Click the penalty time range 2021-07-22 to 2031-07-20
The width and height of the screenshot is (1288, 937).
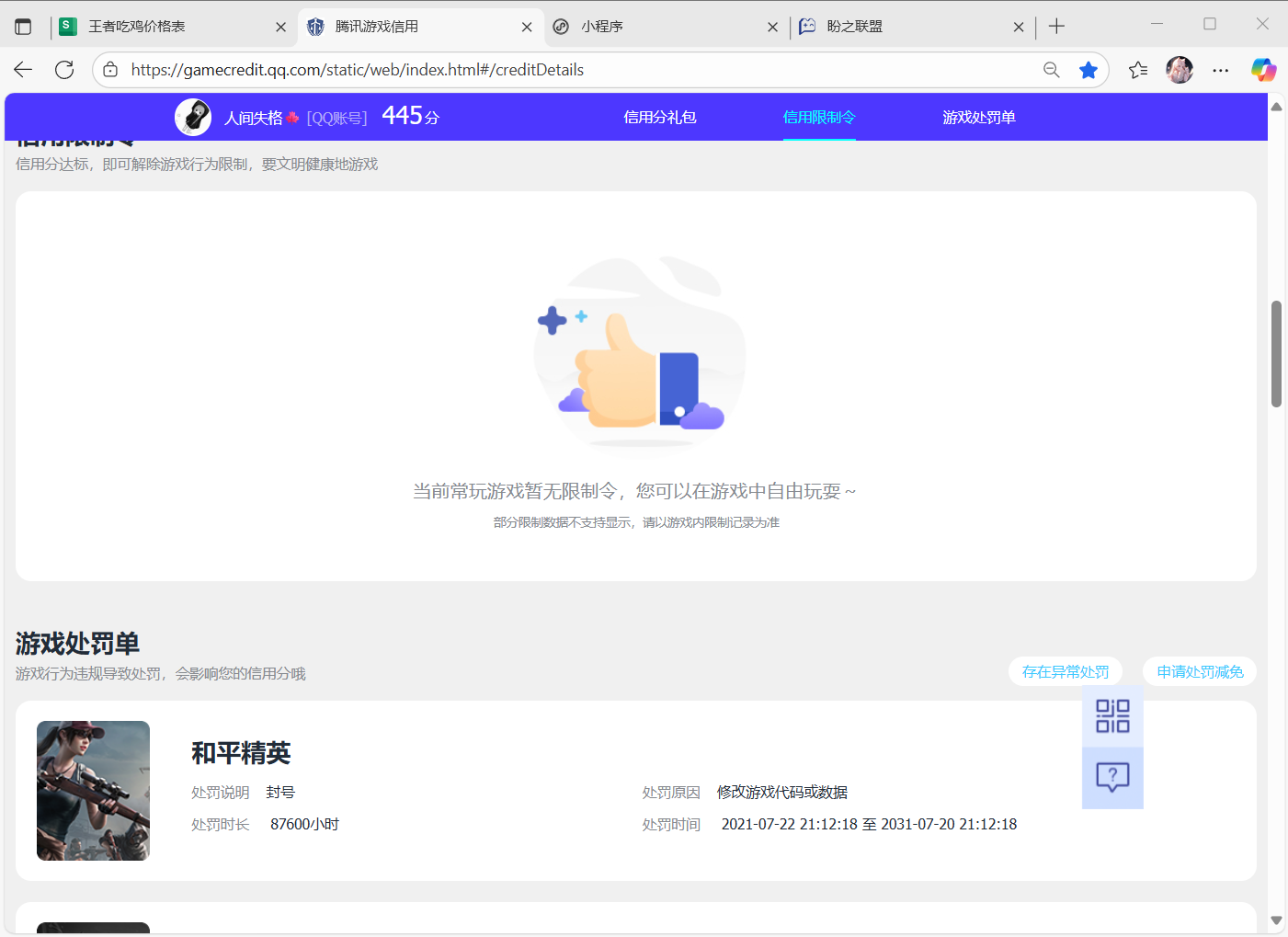[x=869, y=825]
